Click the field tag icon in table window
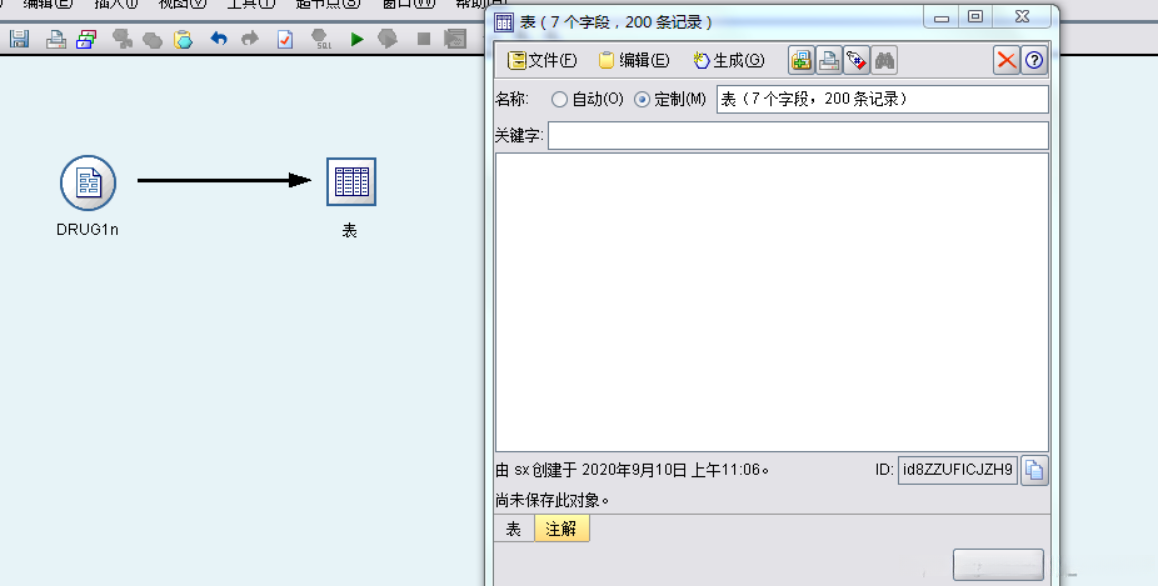This screenshot has height=587, width=1158. click(x=856, y=60)
